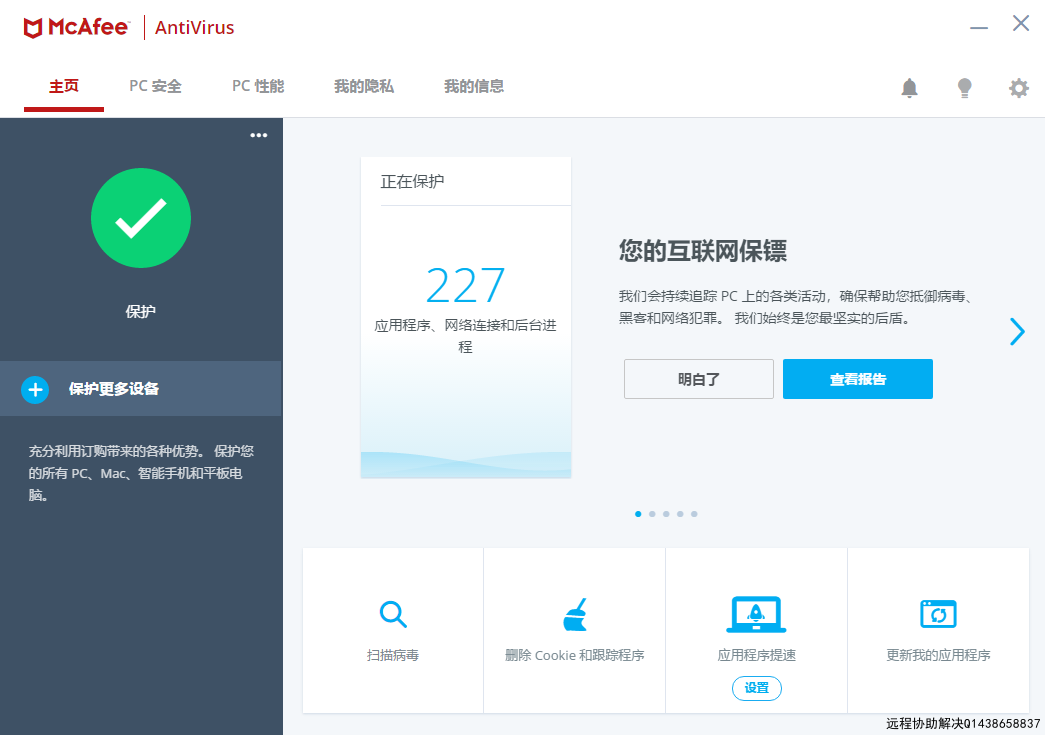
Task: Switch to the 我的信息 tab
Action: tap(474, 86)
